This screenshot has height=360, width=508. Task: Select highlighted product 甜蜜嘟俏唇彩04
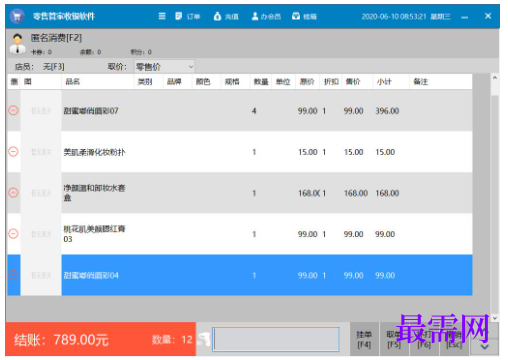tap(91, 275)
